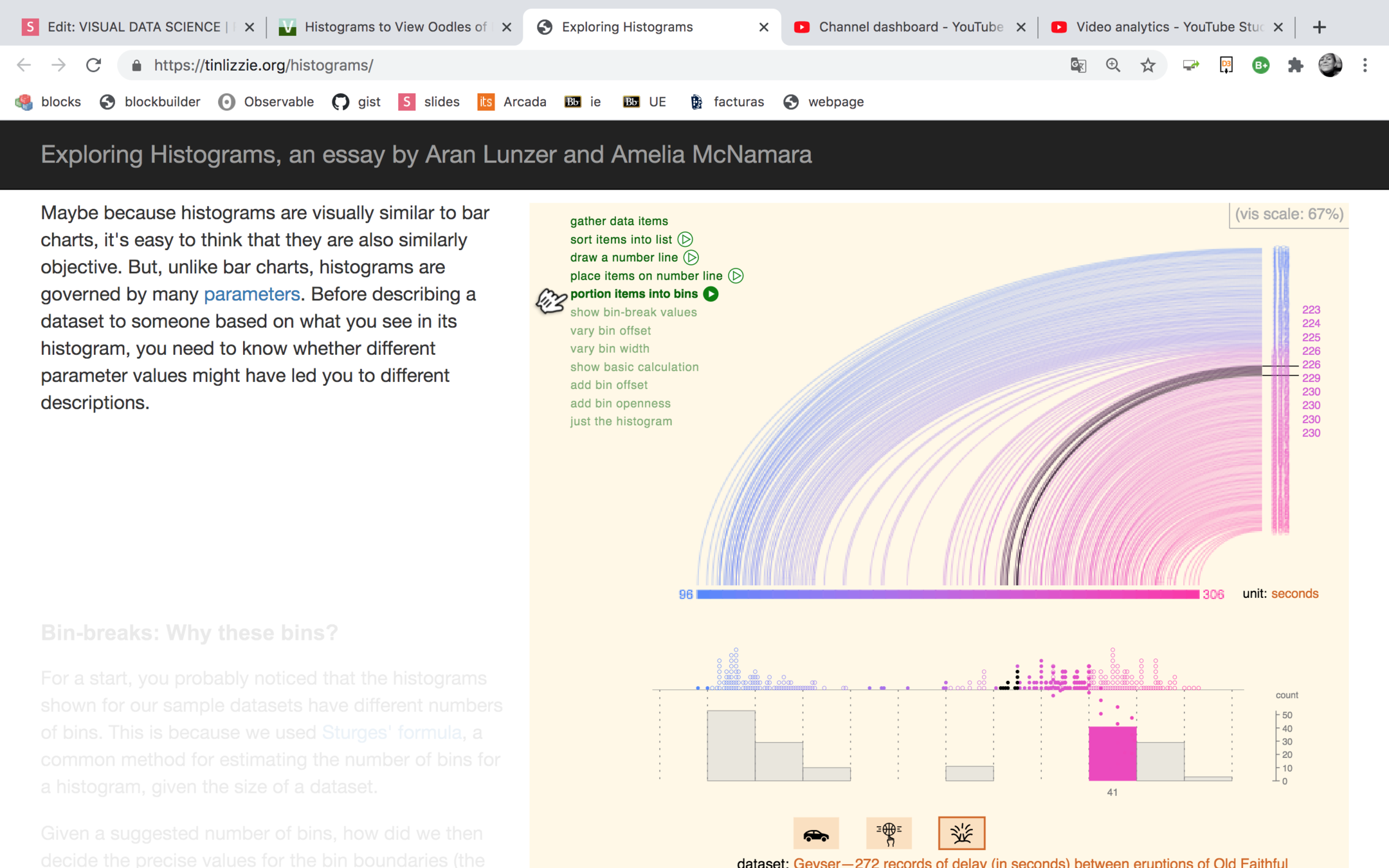This screenshot has height=868, width=1389.
Task: Open the Chrome three-dot menu
Action: (1365, 65)
